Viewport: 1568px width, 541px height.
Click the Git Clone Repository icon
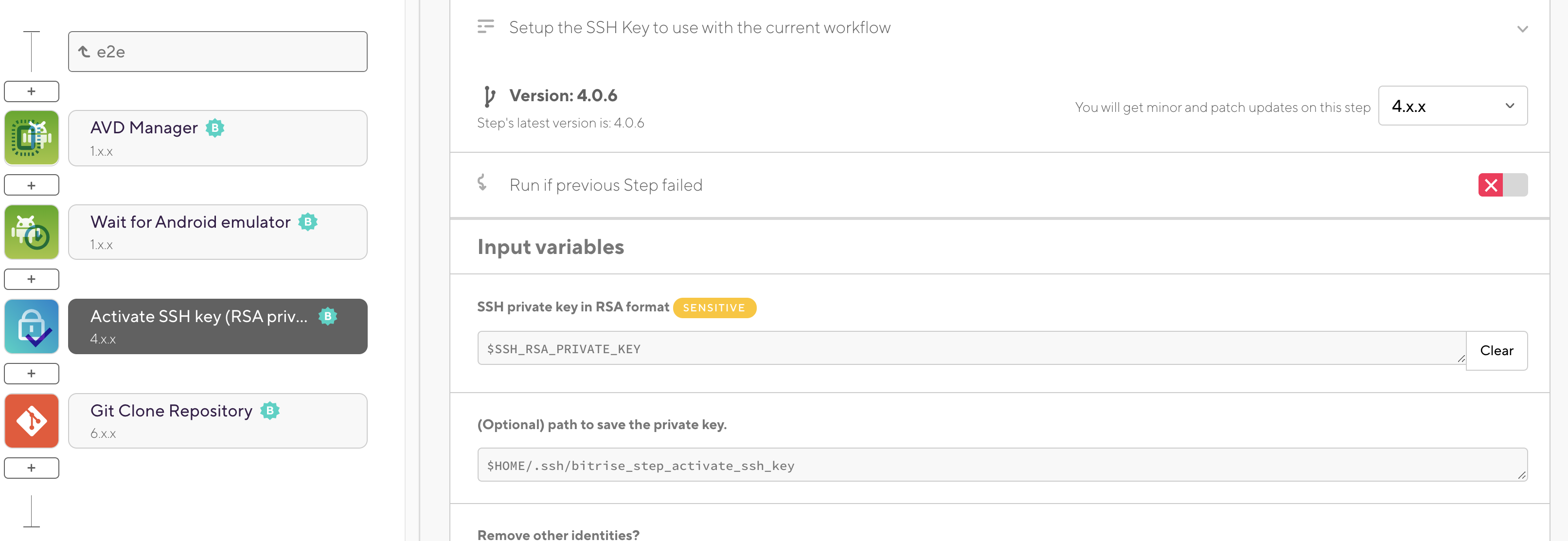click(32, 420)
